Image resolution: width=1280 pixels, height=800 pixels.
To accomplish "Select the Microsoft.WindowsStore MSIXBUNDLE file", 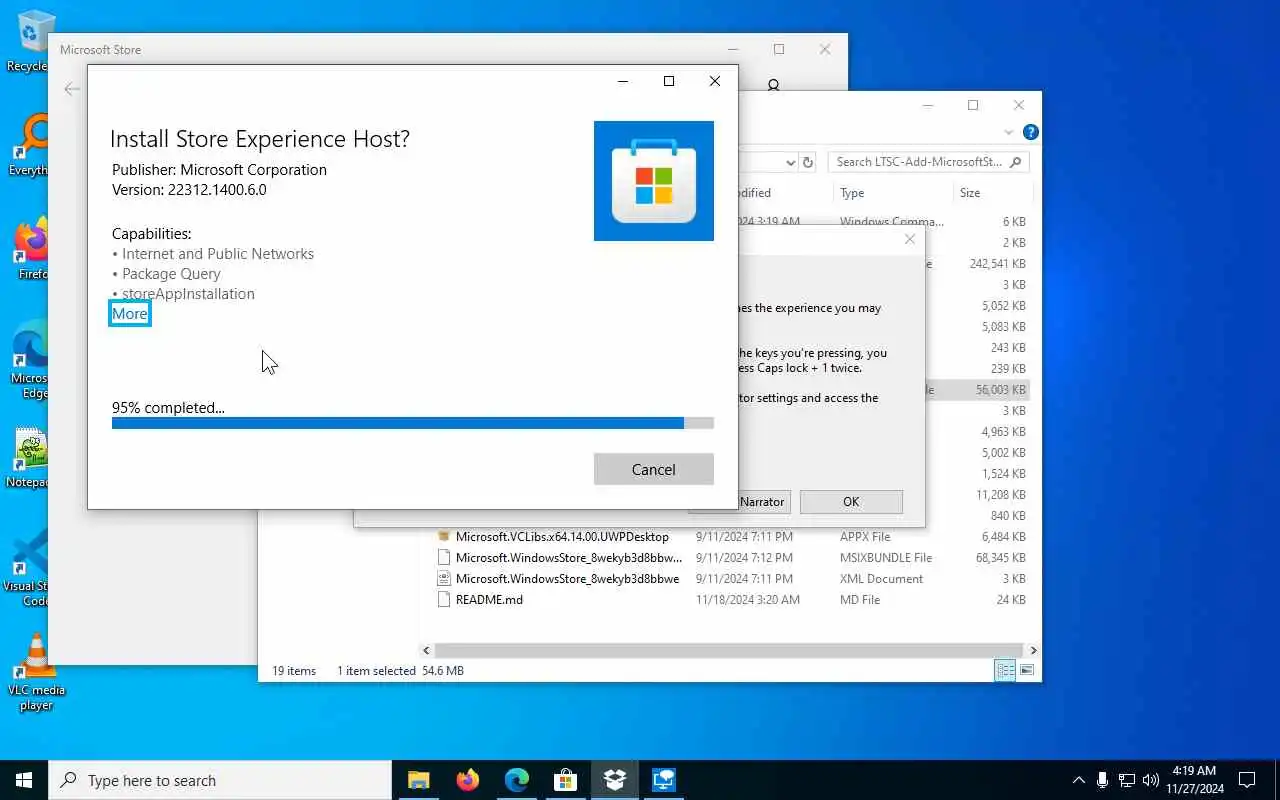I will click(569, 558).
